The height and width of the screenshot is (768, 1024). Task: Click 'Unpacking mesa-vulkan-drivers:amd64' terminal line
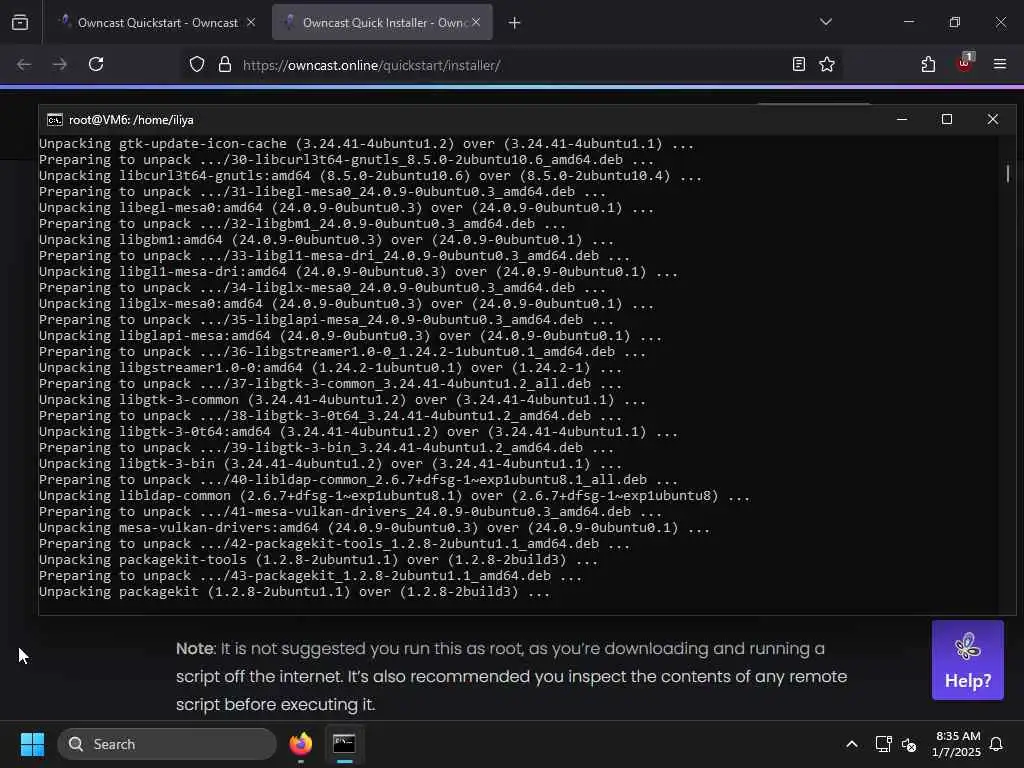click(x=374, y=528)
